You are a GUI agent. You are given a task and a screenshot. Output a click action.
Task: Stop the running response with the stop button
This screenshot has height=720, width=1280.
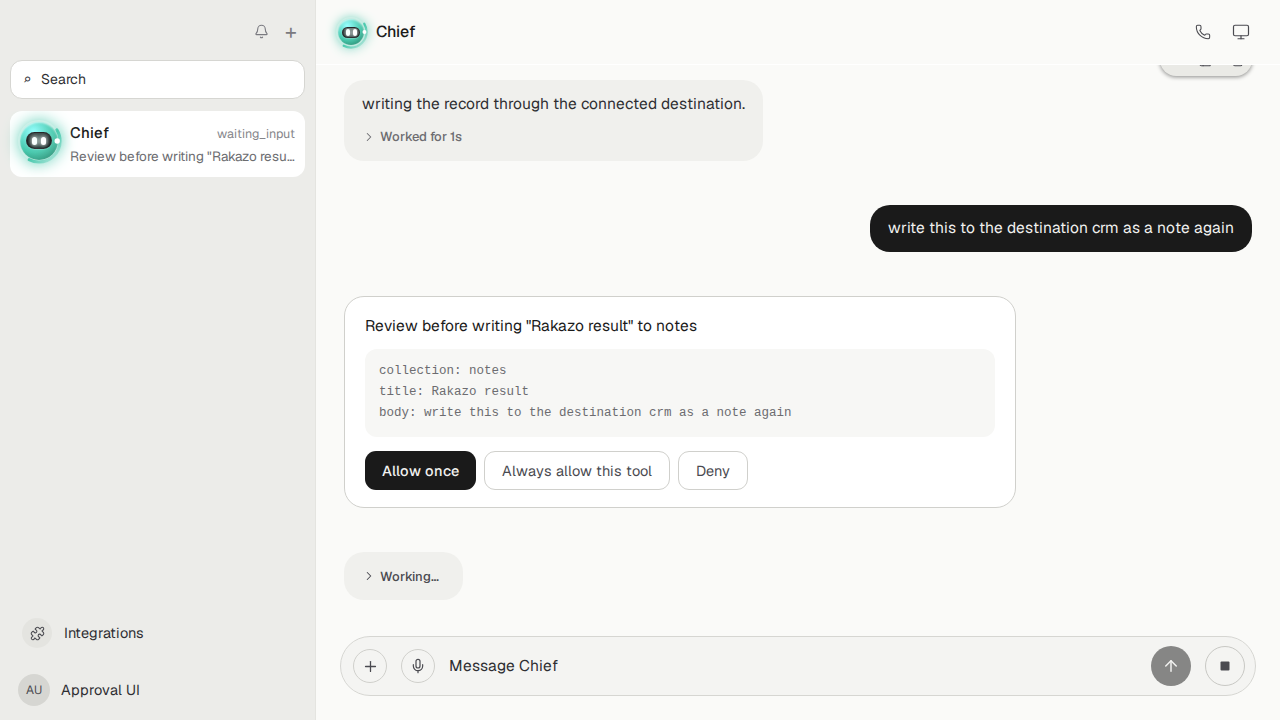tap(1225, 666)
